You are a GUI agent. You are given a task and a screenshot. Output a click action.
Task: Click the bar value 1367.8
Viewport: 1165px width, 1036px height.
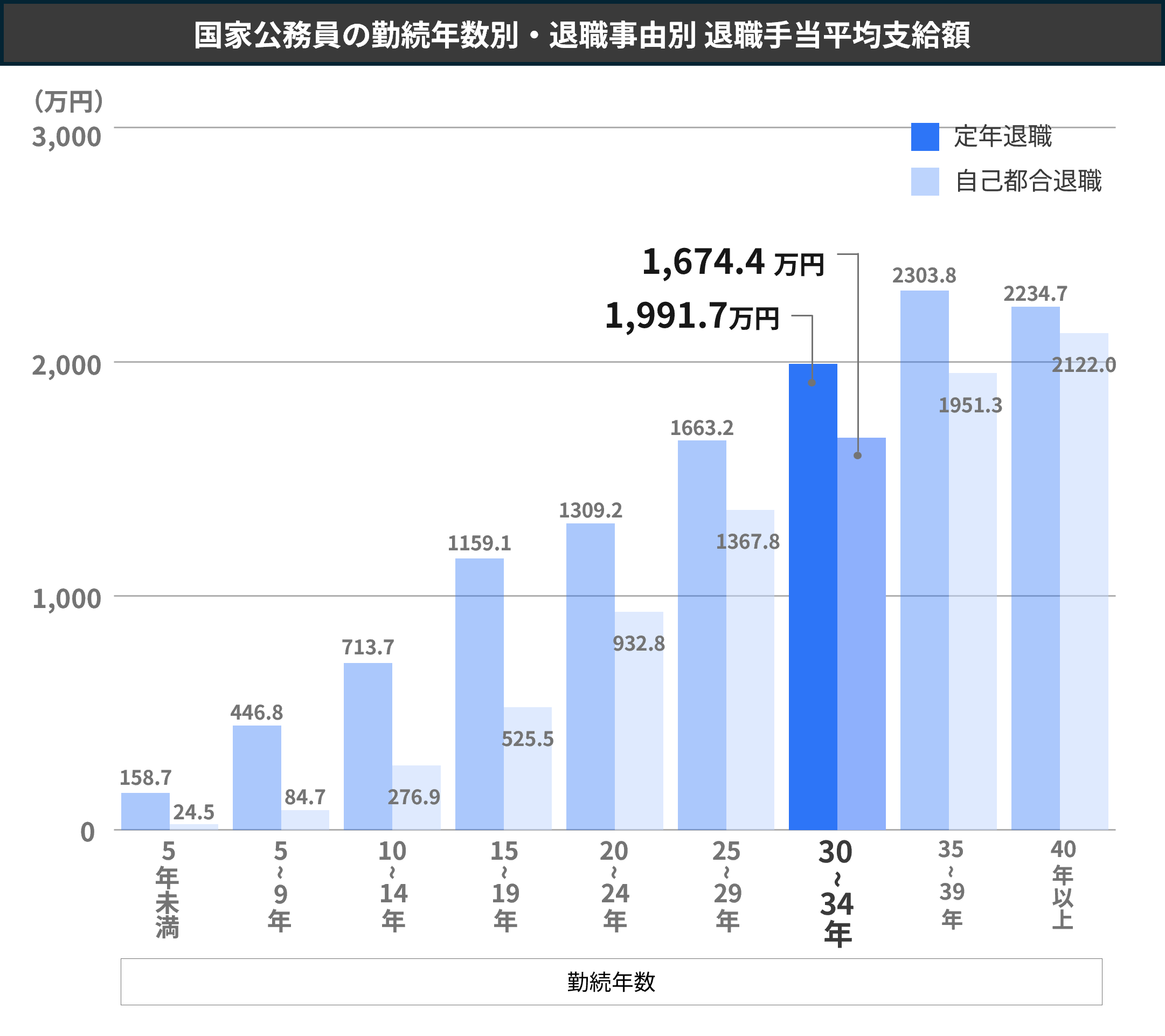click(747, 542)
